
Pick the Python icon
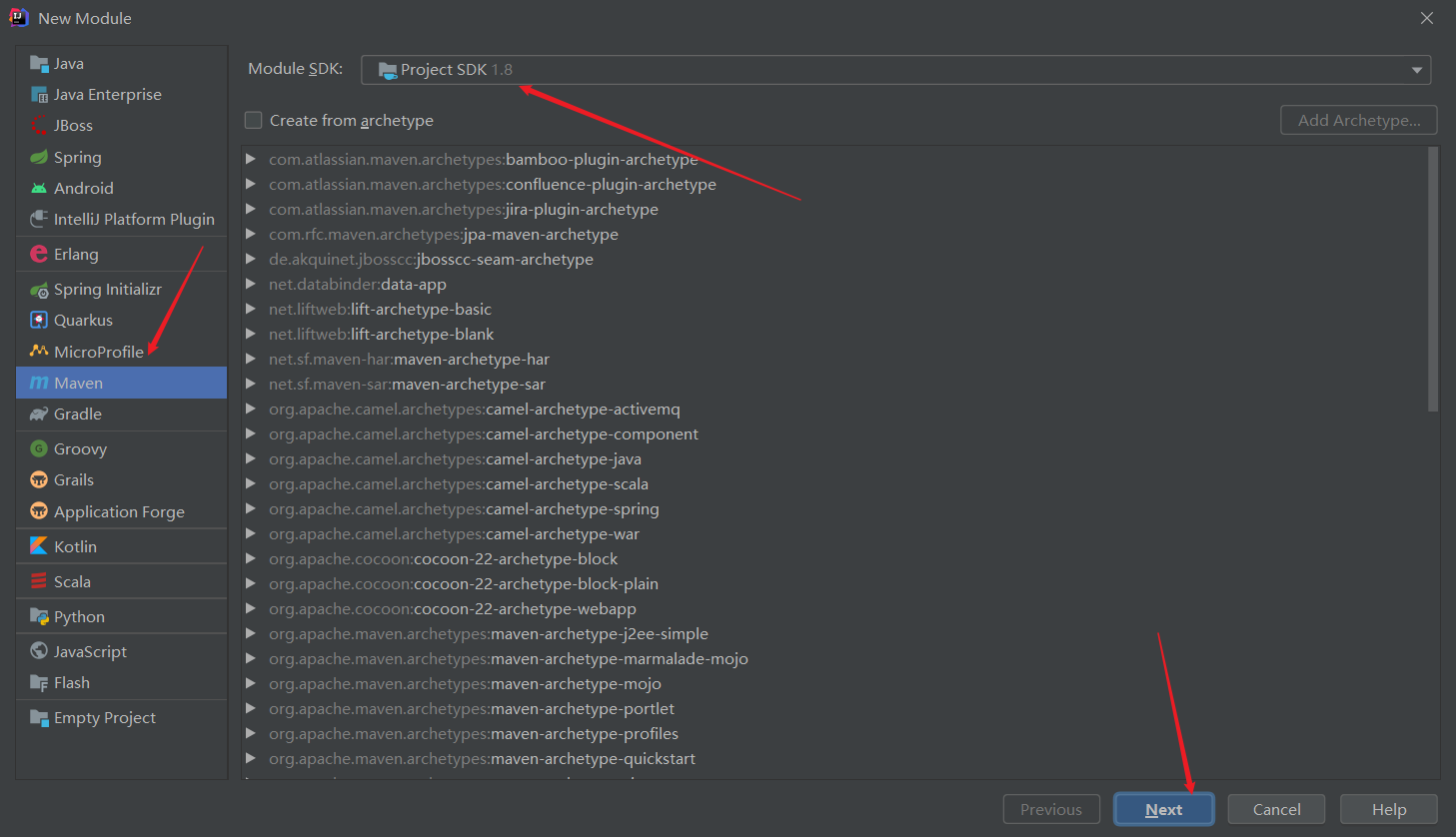pyautogui.click(x=39, y=616)
